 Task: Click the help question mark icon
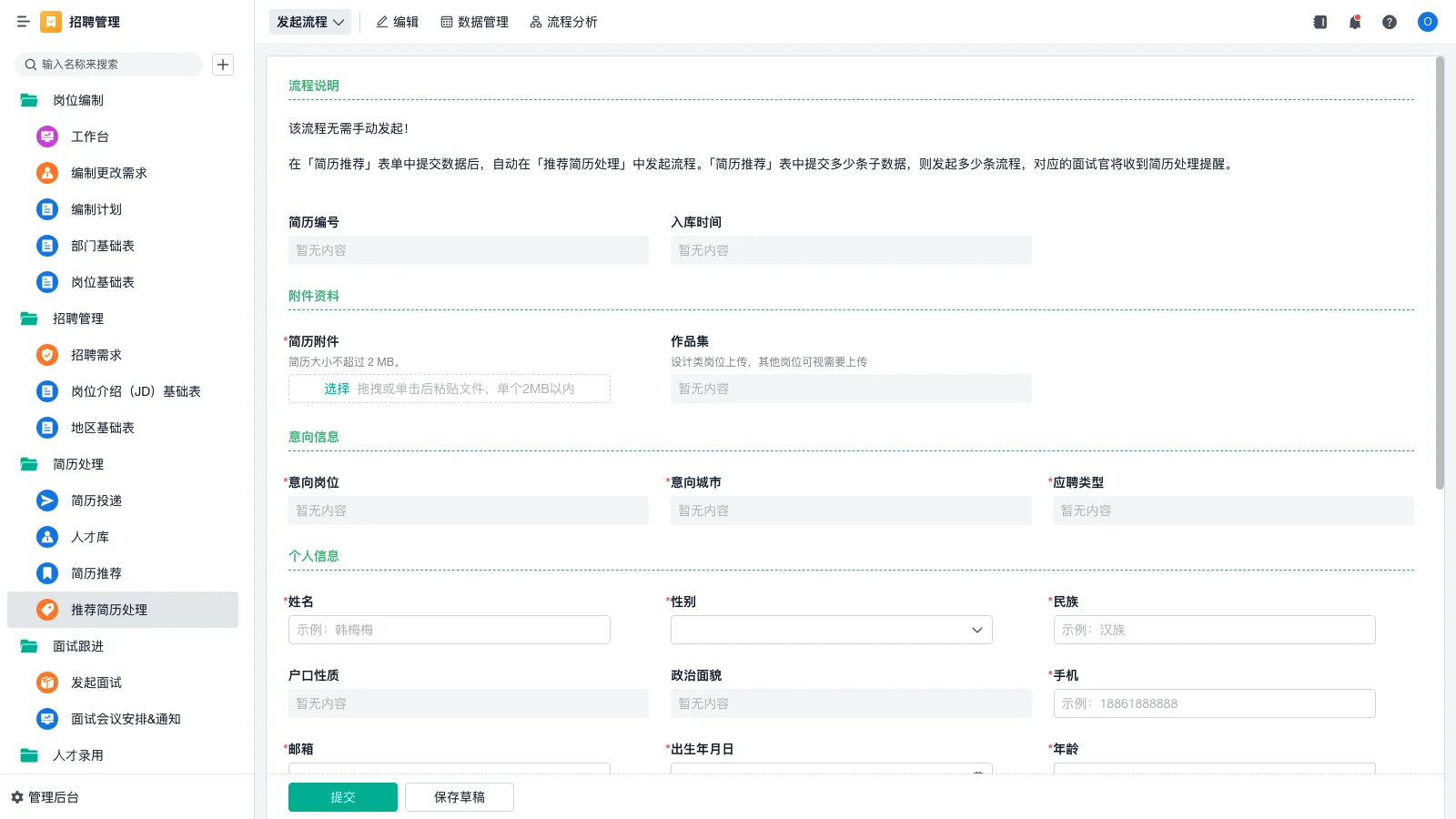pos(1390,22)
